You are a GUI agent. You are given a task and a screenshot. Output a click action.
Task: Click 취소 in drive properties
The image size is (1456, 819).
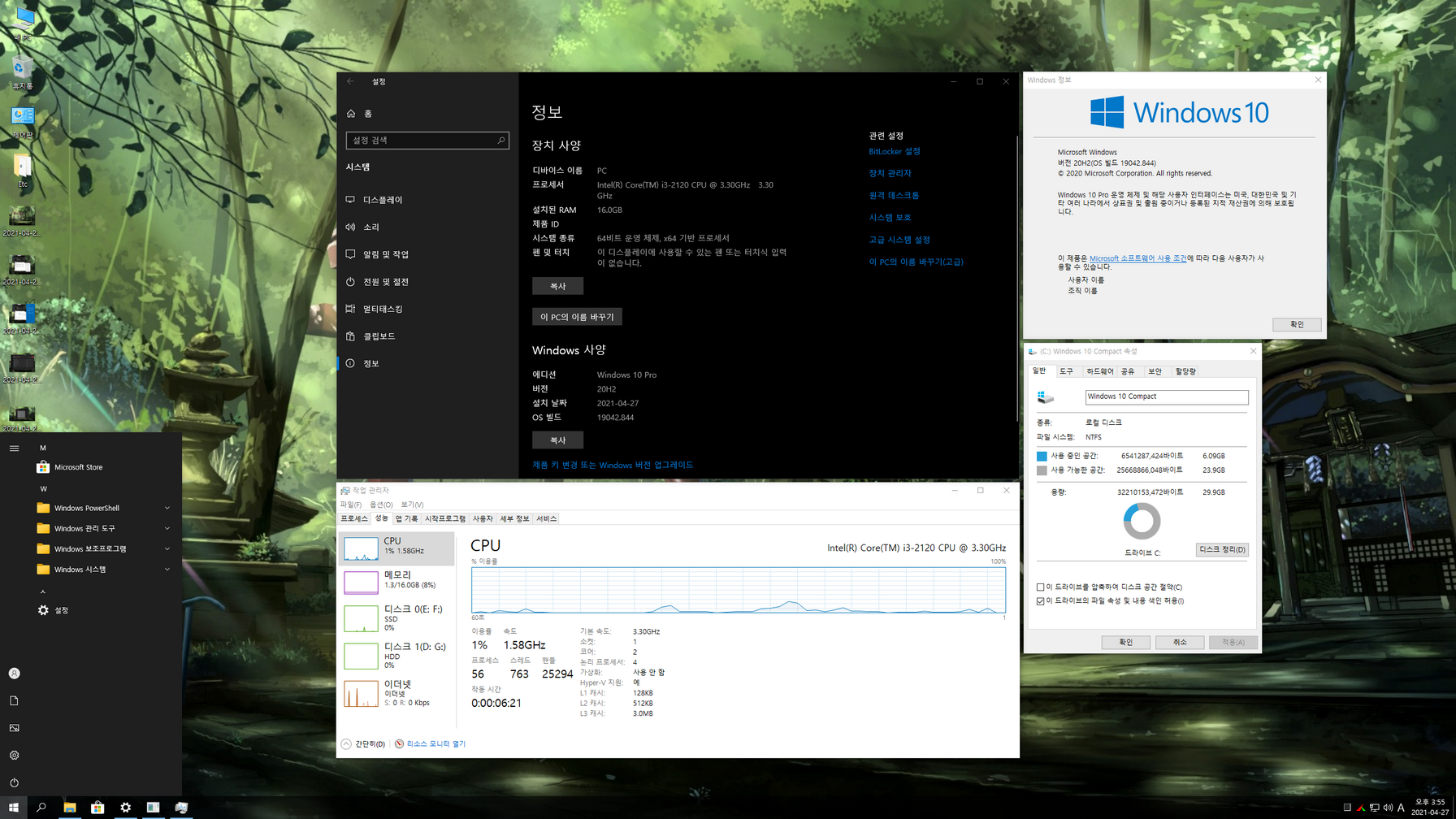pyautogui.click(x=1180, y=642)
